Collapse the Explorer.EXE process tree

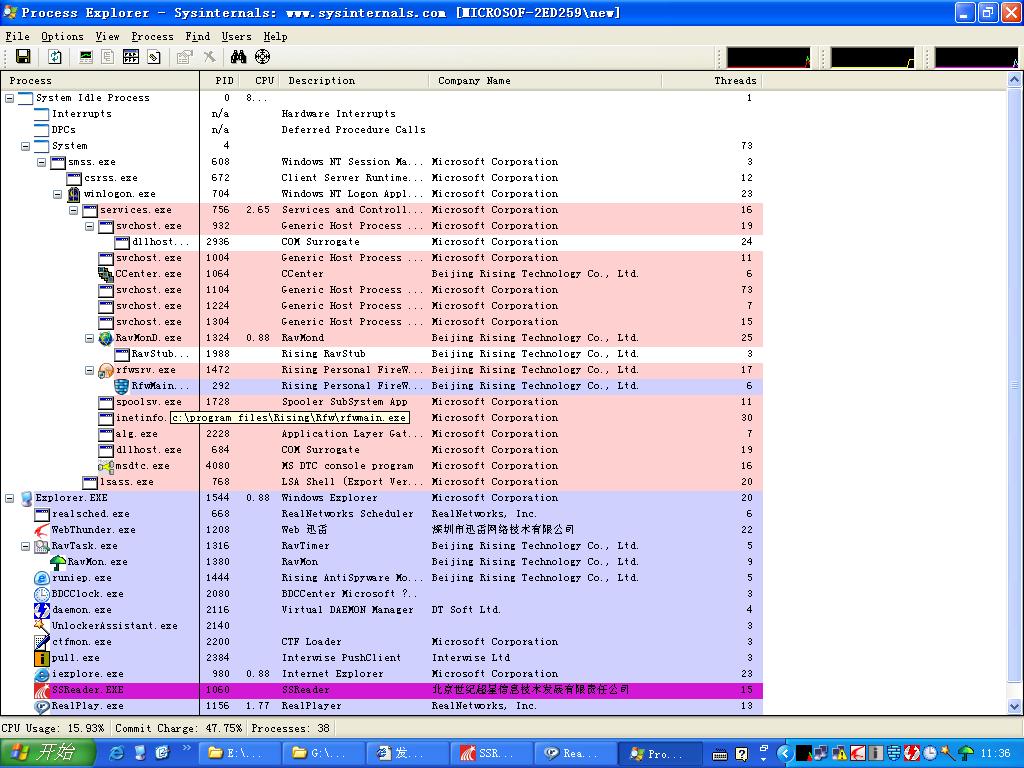click(x=10, y=498)
